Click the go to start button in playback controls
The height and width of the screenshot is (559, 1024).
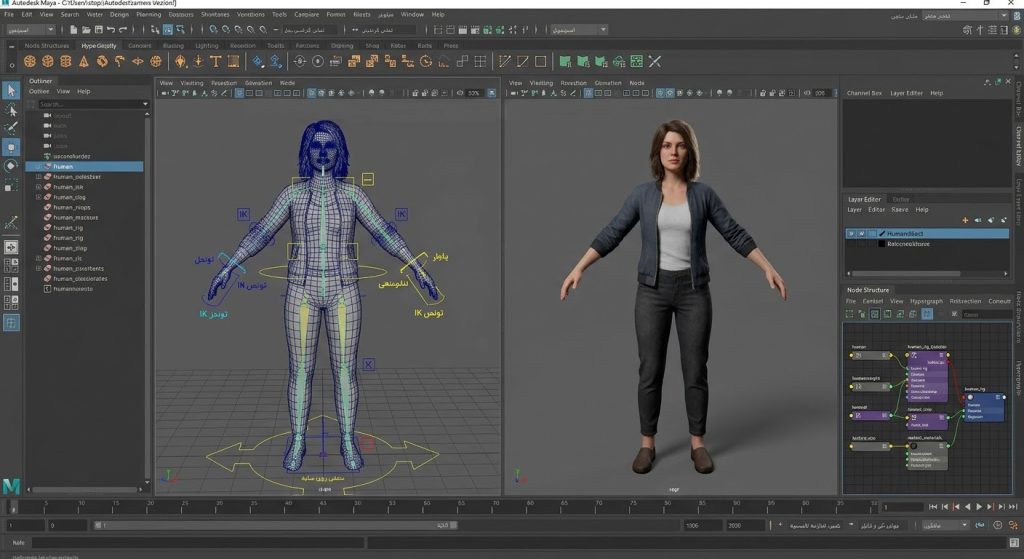click(933, 507)
